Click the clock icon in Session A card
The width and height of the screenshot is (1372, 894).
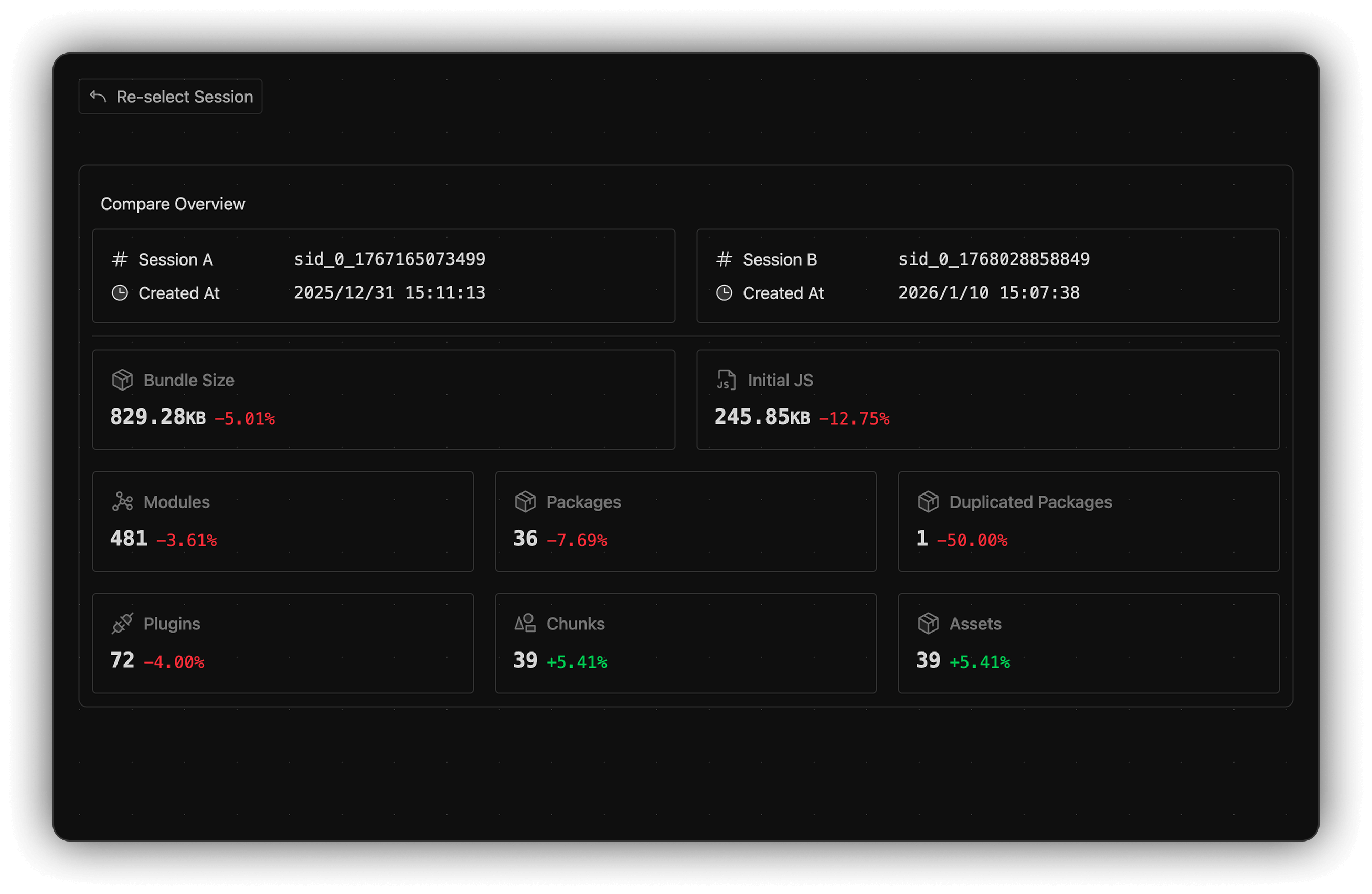119,293
